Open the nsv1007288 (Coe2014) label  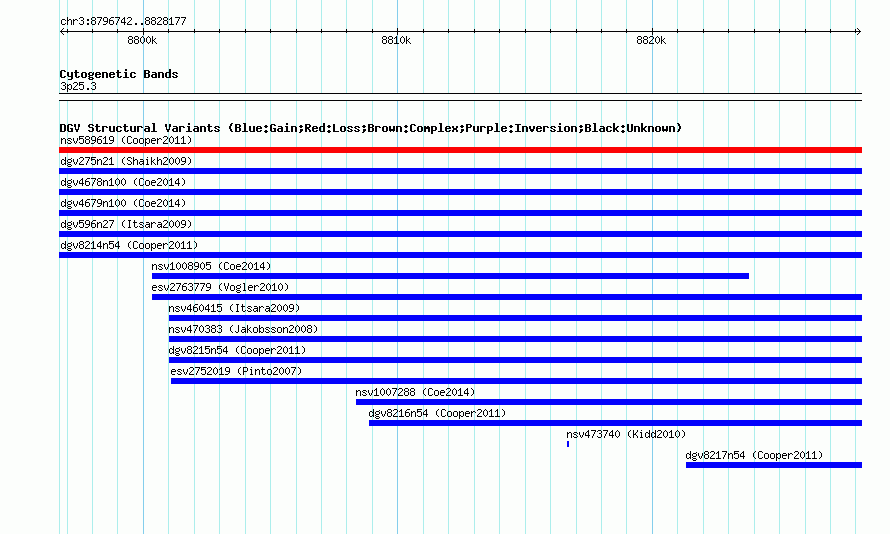pos(415,392)
